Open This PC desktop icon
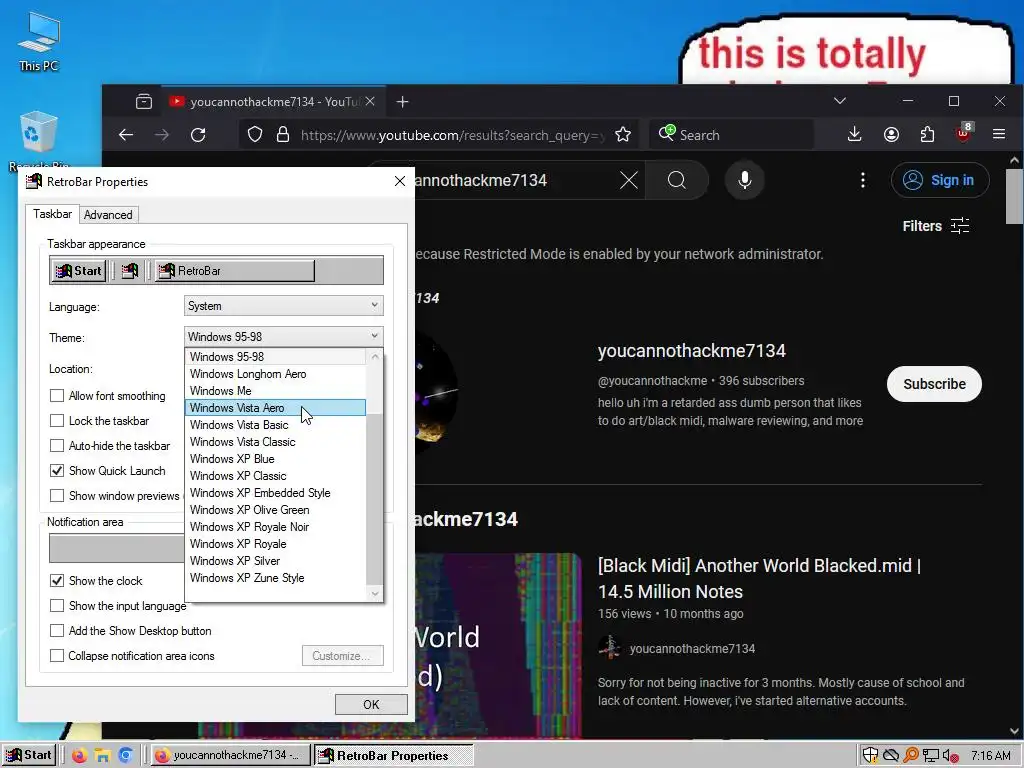The width and height of the screenshot is (1024, 768). (39, 42)
